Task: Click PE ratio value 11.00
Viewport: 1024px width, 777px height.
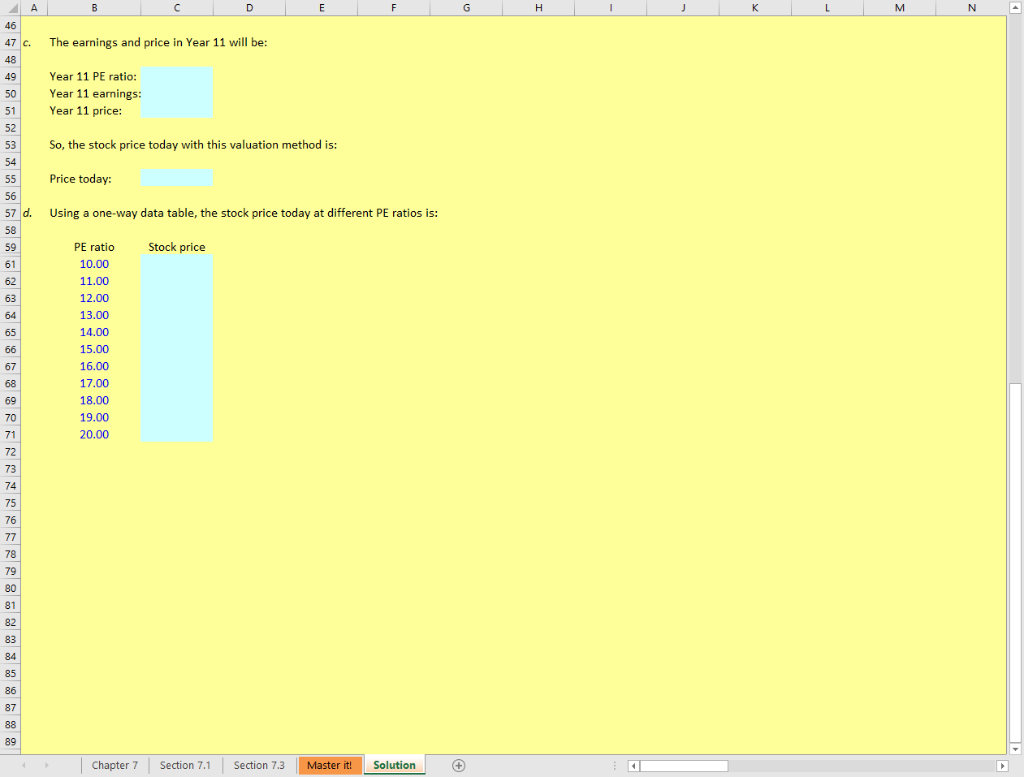Action: [94, 281]
